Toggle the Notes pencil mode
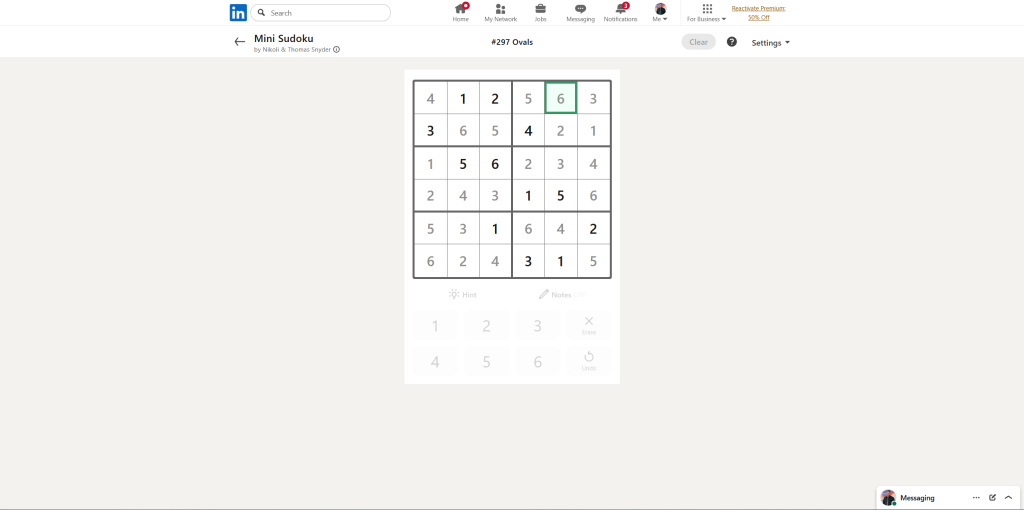Image resolution: width=1024 pixels, height=510 pixels. (x=562, y=295)
